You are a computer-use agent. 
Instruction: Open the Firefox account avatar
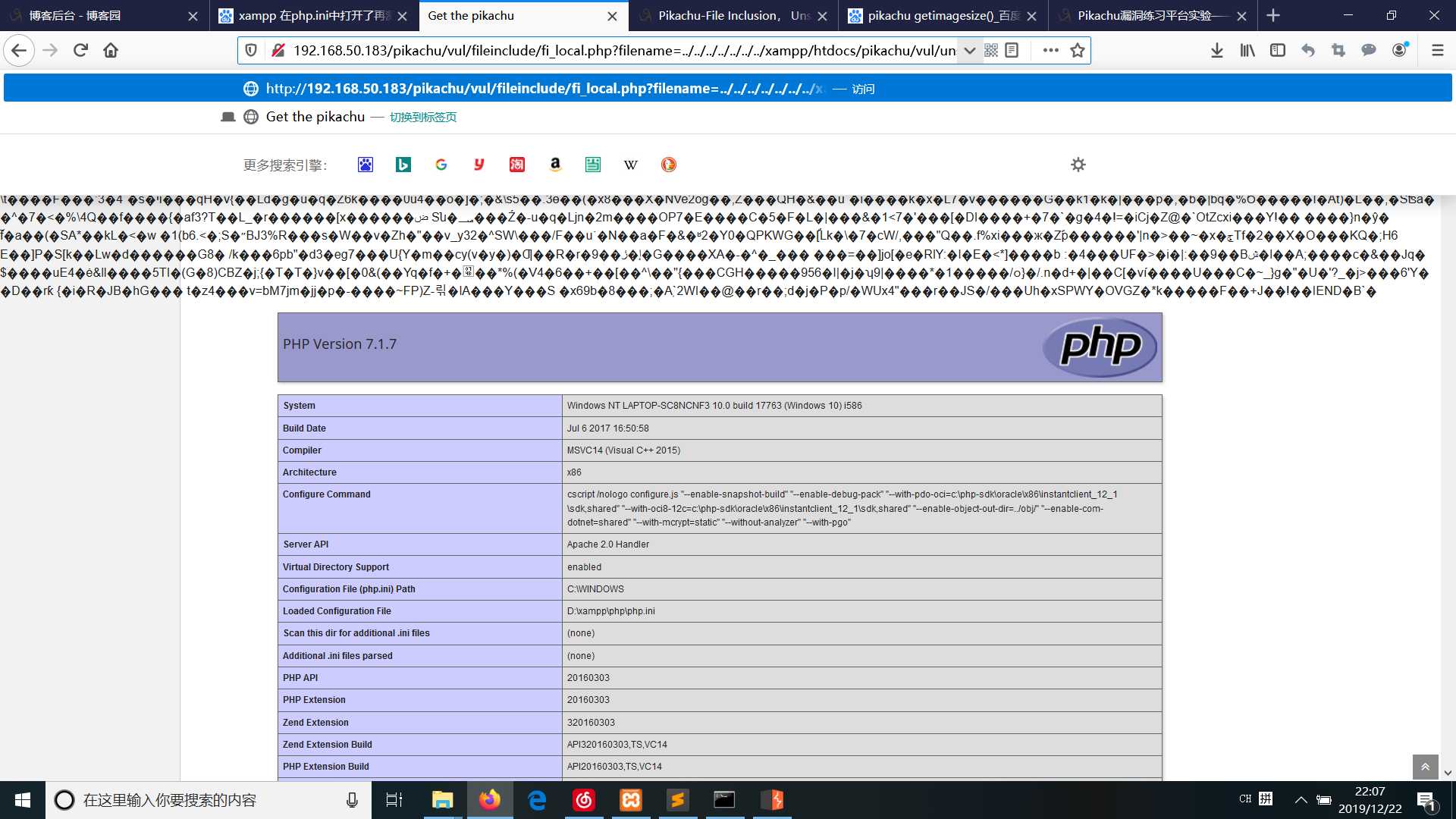click(1399, 51)
